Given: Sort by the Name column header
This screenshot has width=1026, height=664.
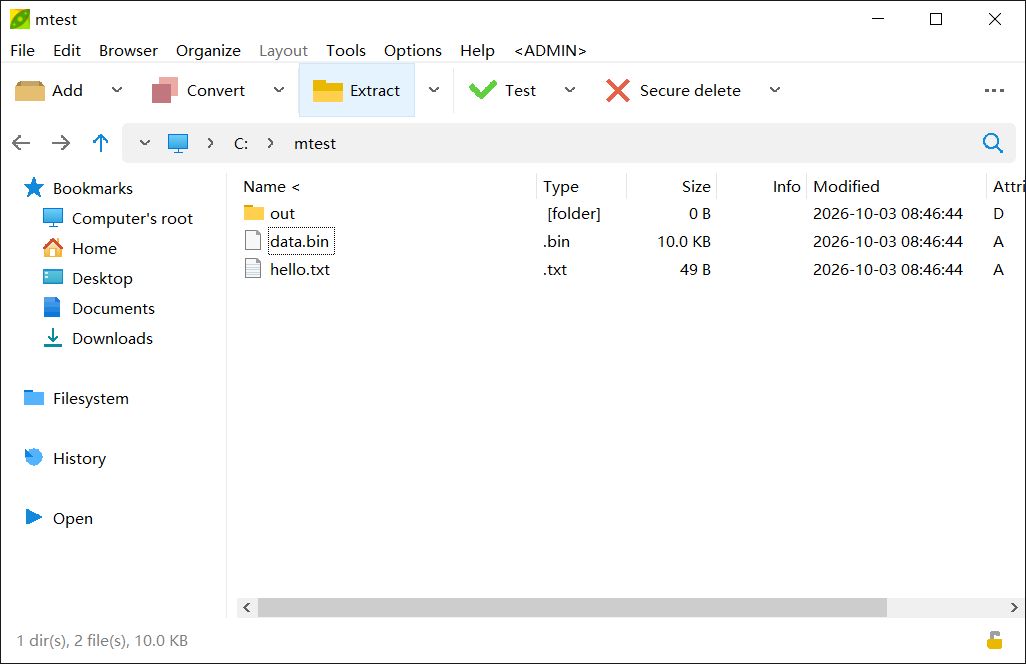Looking at the screenshot, I should [387, 186].
